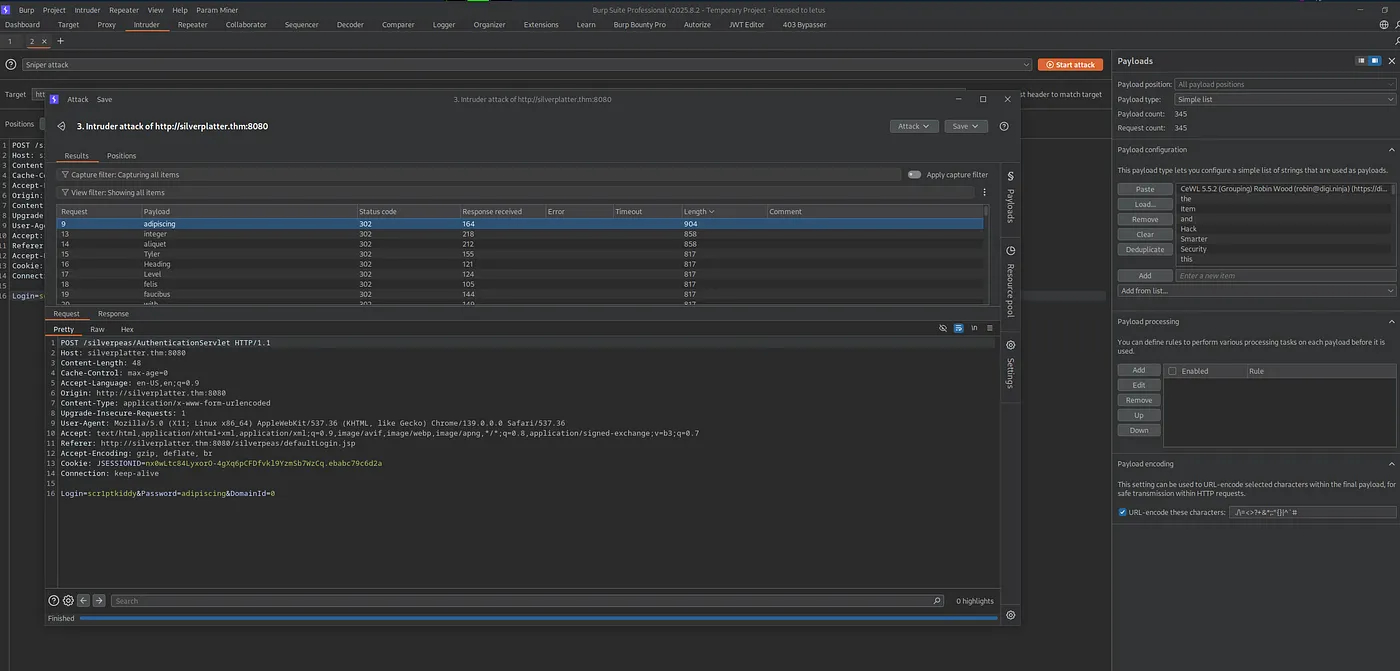Open the Attack dropdown button in attack window

[x=914, y=126]
